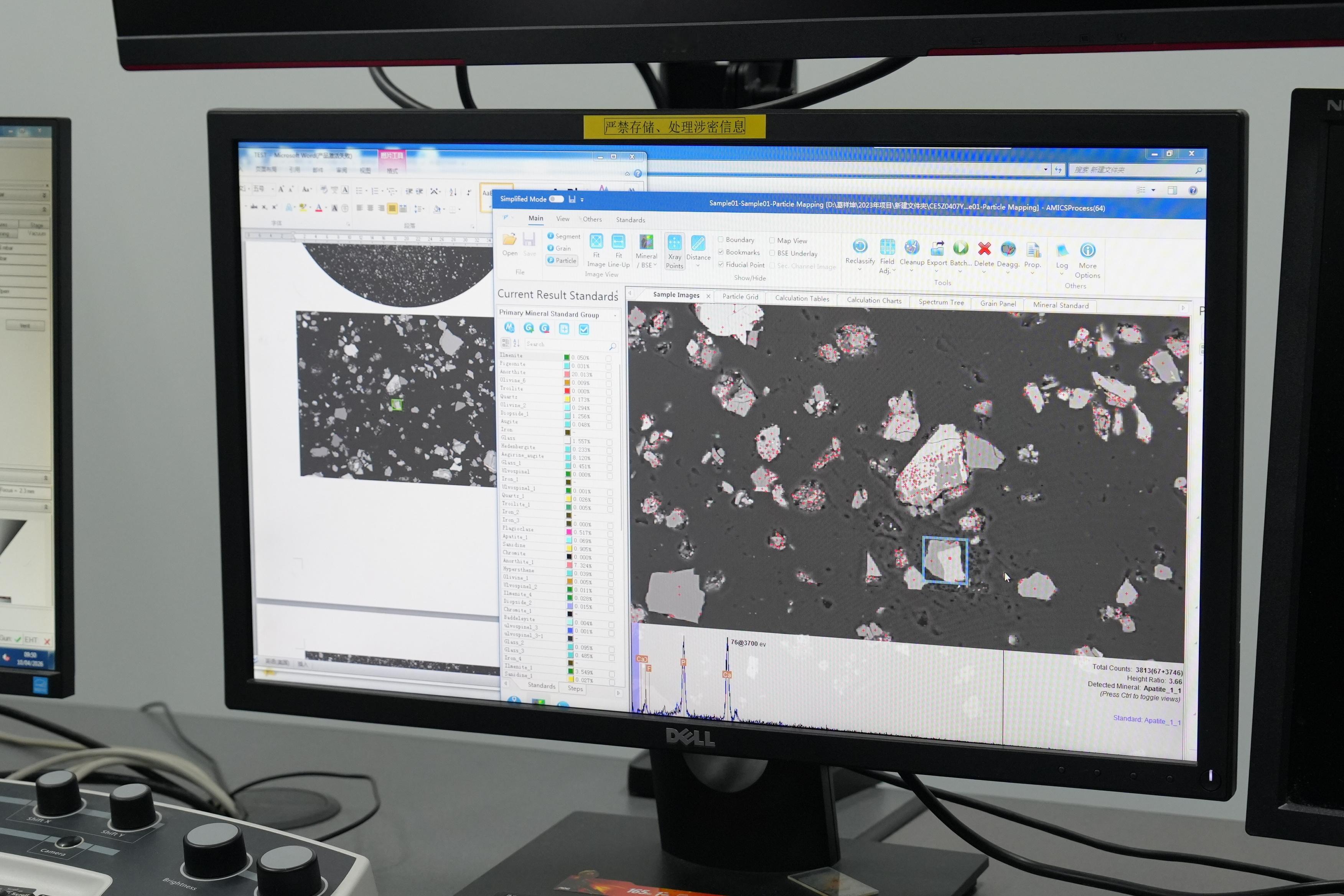The image size is (1344, 896).
Task: Expand the Mineral / BSE dropdown
Action: (x=655, y=265)
